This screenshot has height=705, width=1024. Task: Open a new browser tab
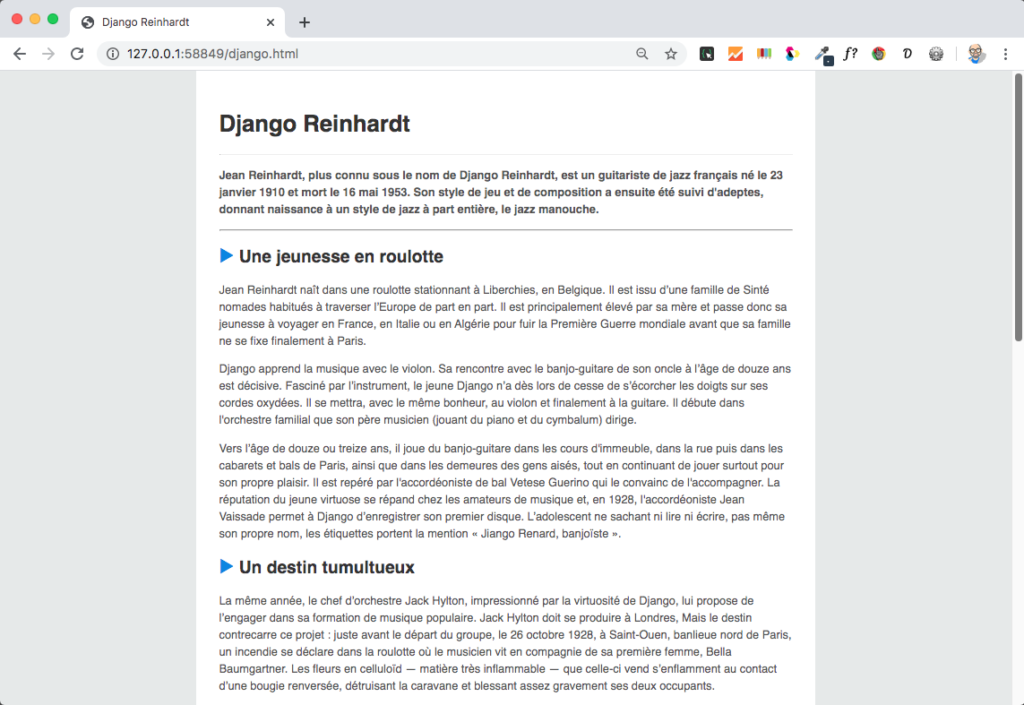tap(304, 22)
